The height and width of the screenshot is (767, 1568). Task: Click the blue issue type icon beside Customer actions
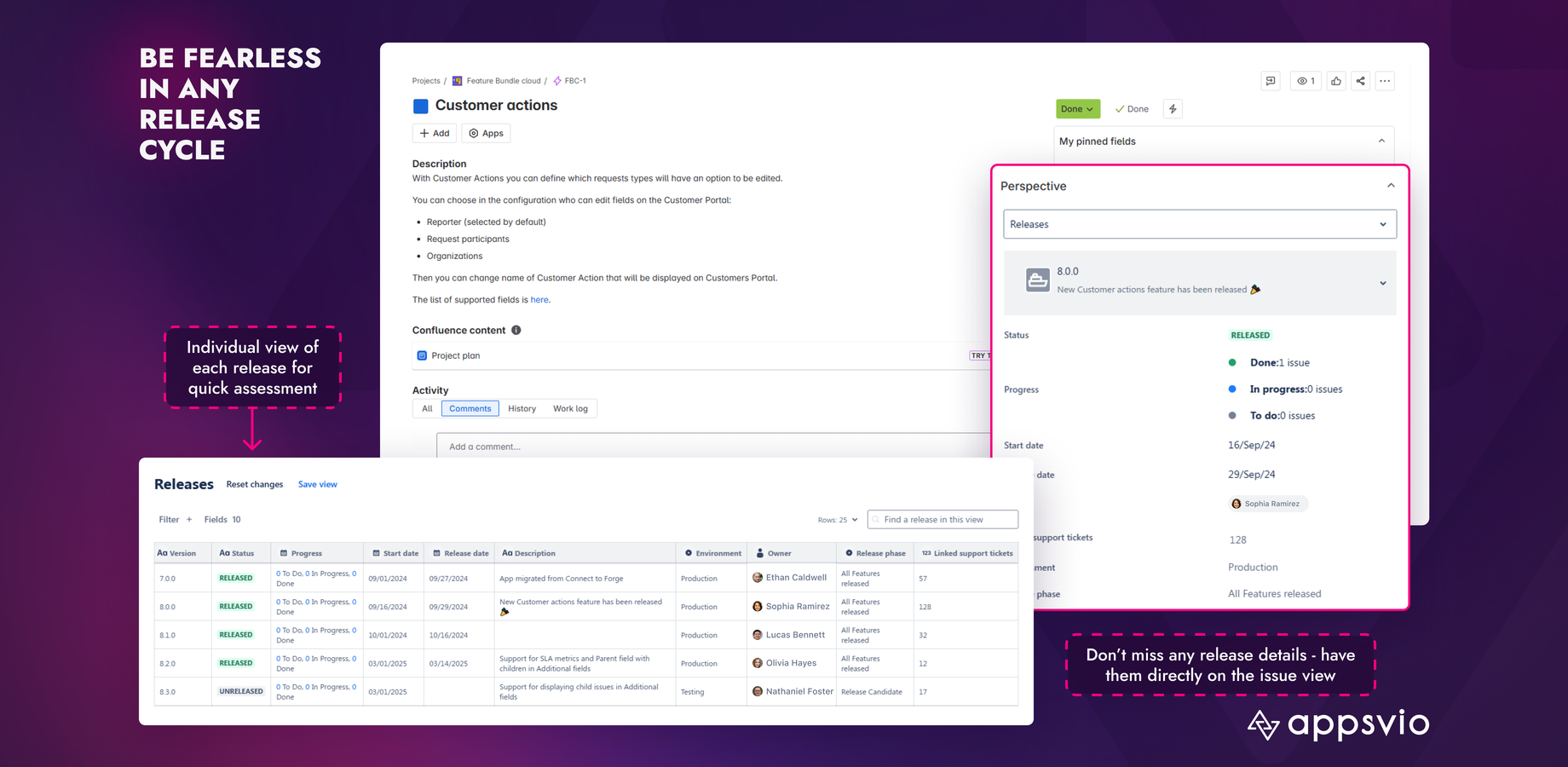[x=421, y=107]
